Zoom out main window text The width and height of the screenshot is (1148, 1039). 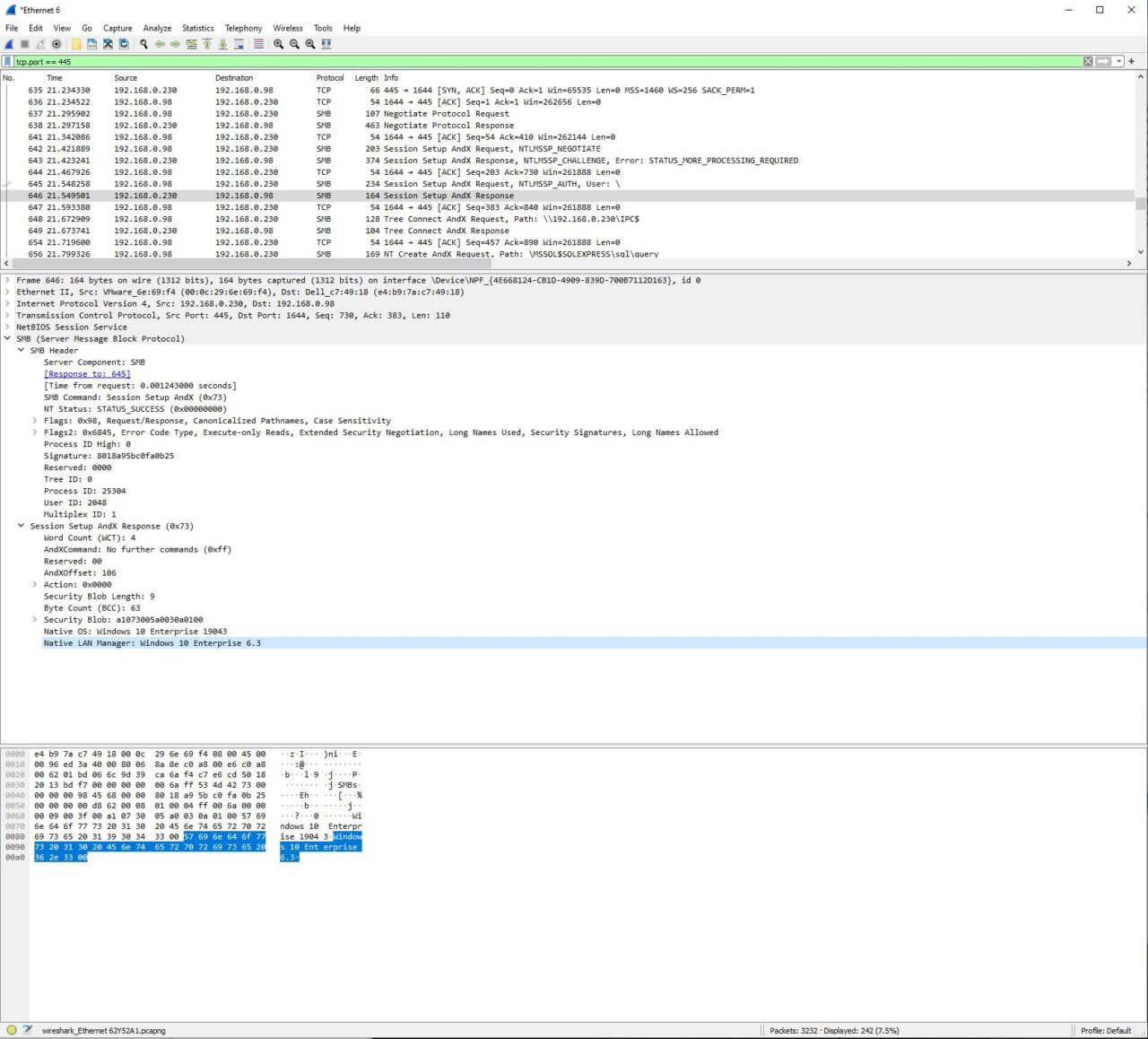click(x=294, y=44)
